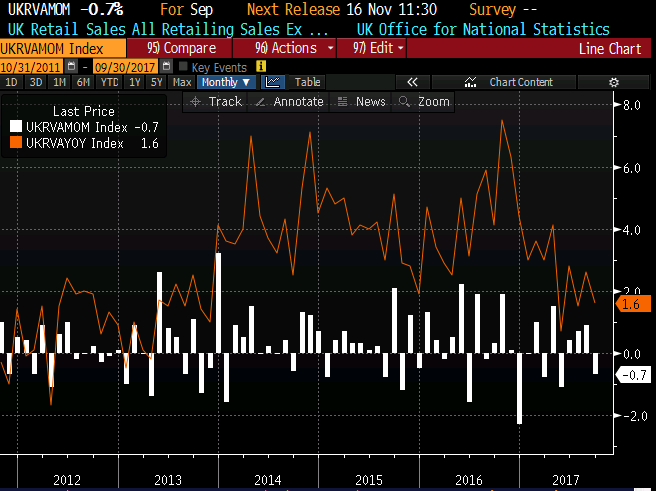Click the collapse double-chevron icon
Viewport: 656px width, 491px height.
click(x=411, y=82)
